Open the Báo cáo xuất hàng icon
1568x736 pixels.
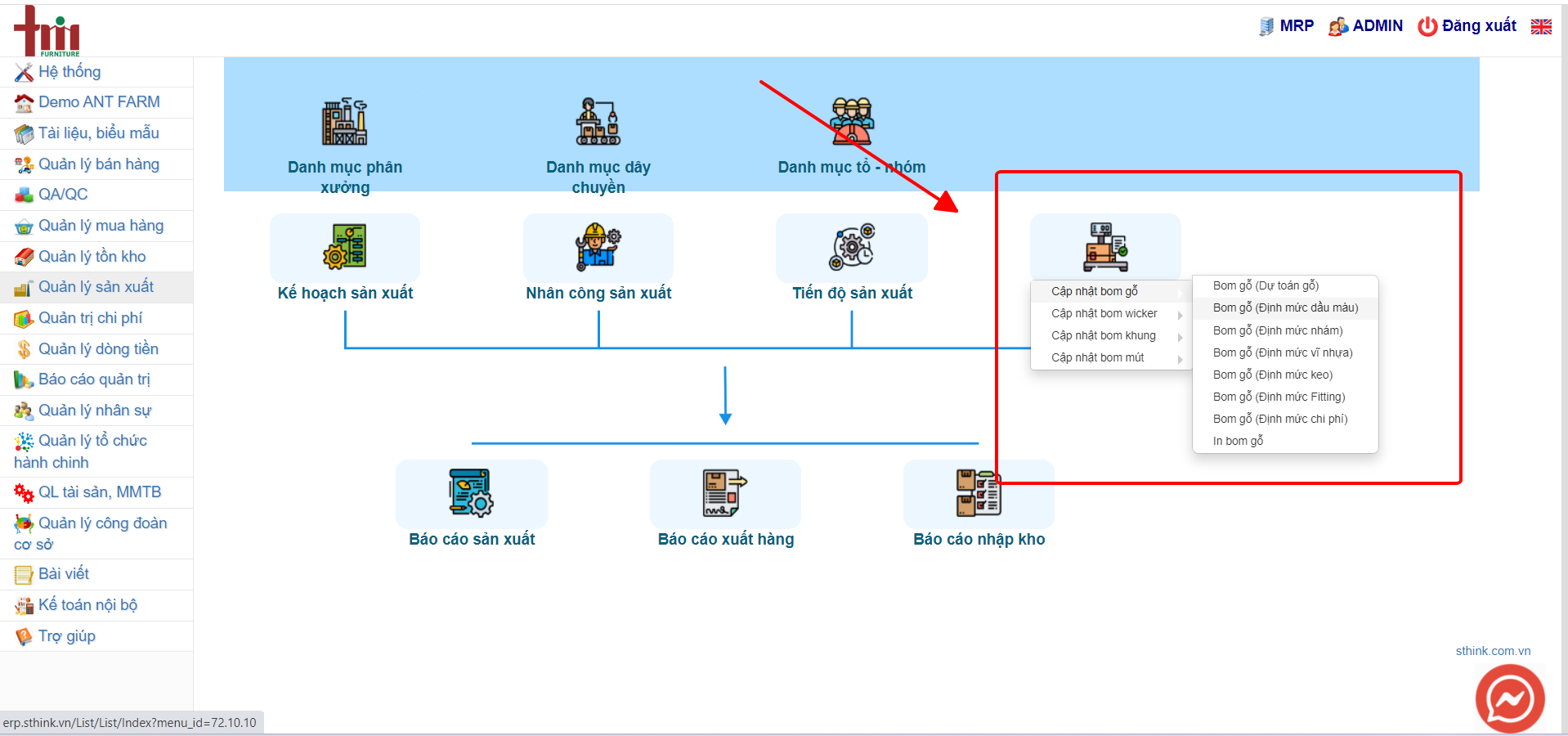[x=725, y=492]
